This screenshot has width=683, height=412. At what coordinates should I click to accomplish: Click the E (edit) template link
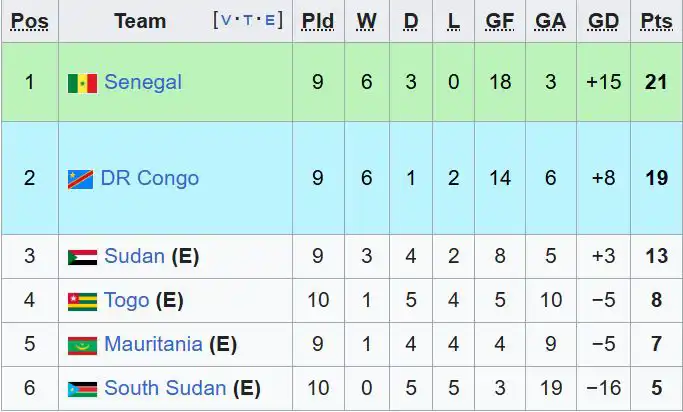click(x=271, y=20)
